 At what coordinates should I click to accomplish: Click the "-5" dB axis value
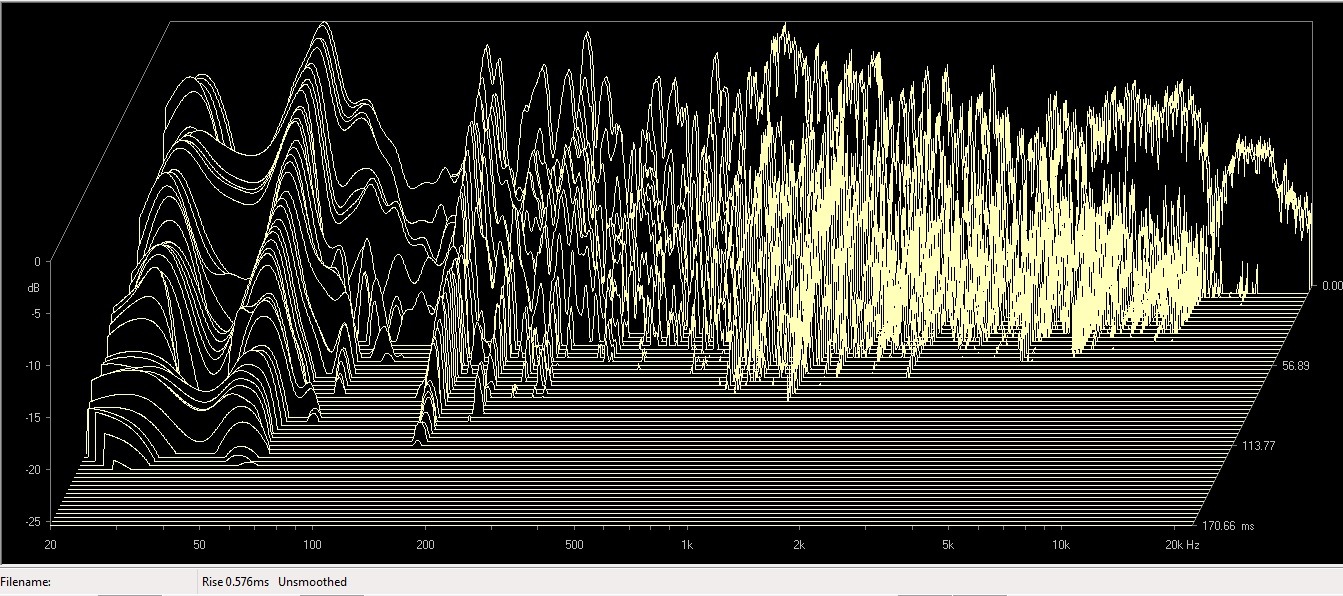pyautogui.click(x=34, y=314)
